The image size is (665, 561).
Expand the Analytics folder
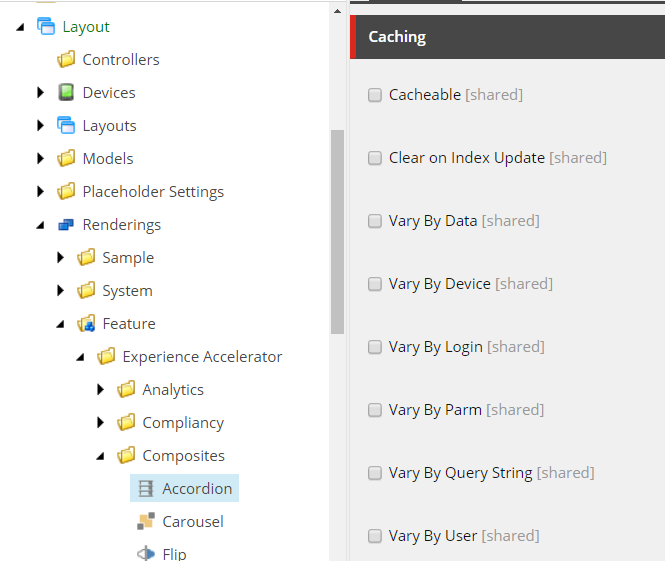(100, 389)
